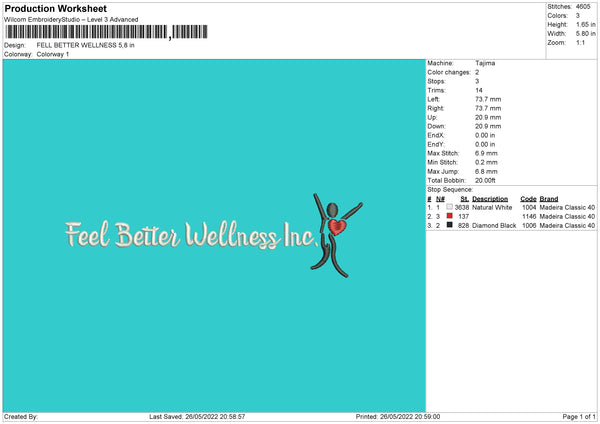
Task: Click the Max Stitch value 6.9 mm
Action: point(486,153)
